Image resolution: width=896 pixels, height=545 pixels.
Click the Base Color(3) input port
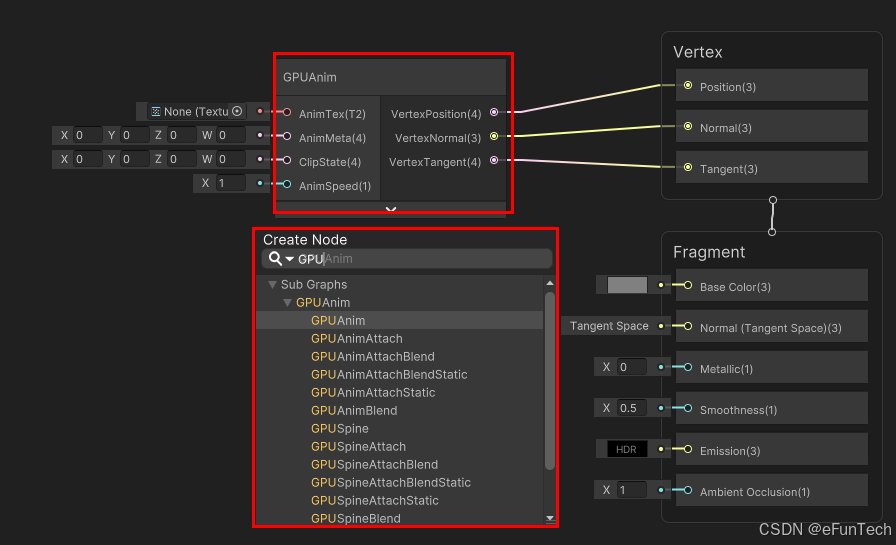point(688,285)
